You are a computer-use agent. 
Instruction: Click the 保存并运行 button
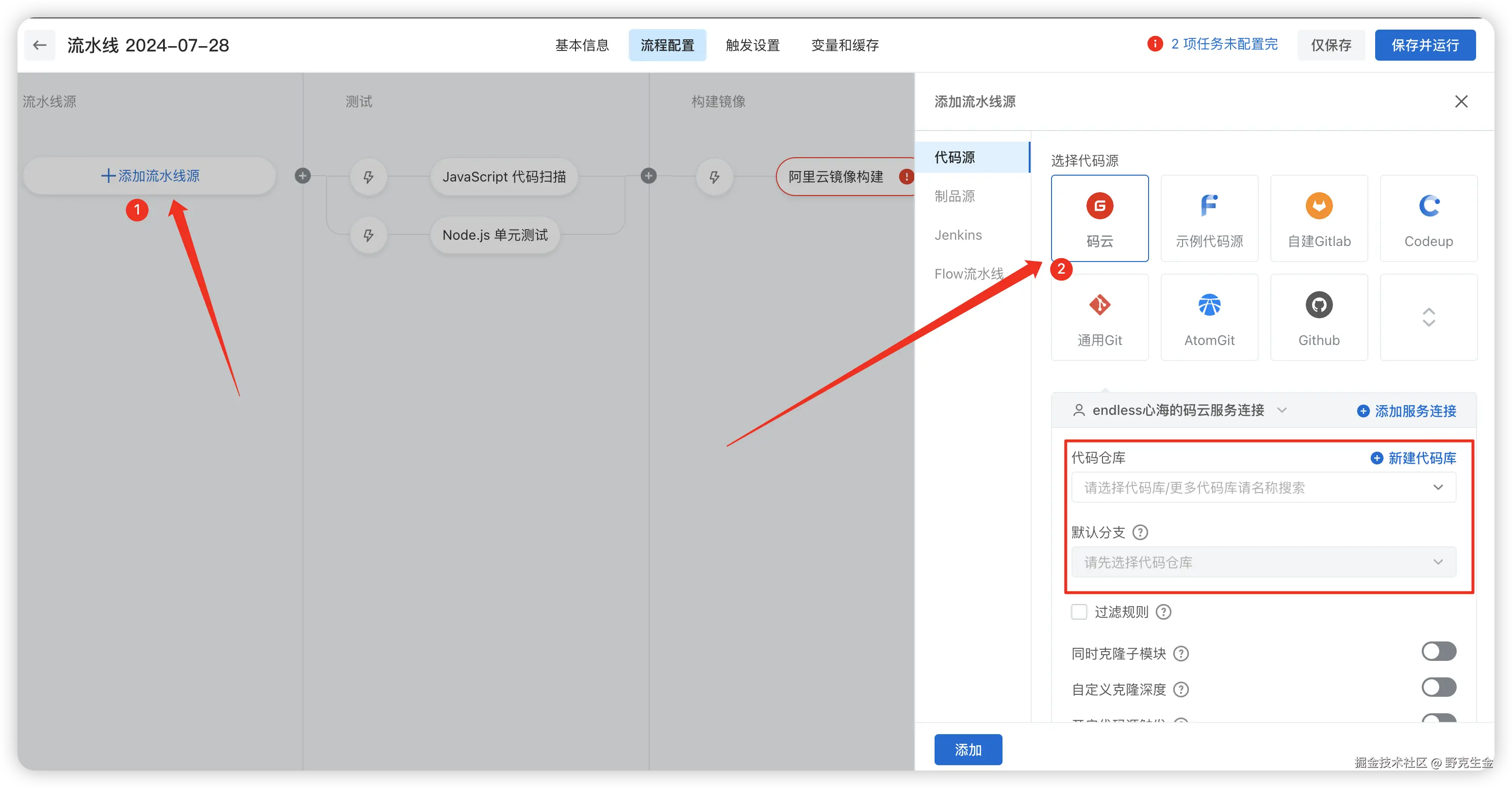click(x=1425, y=45)
